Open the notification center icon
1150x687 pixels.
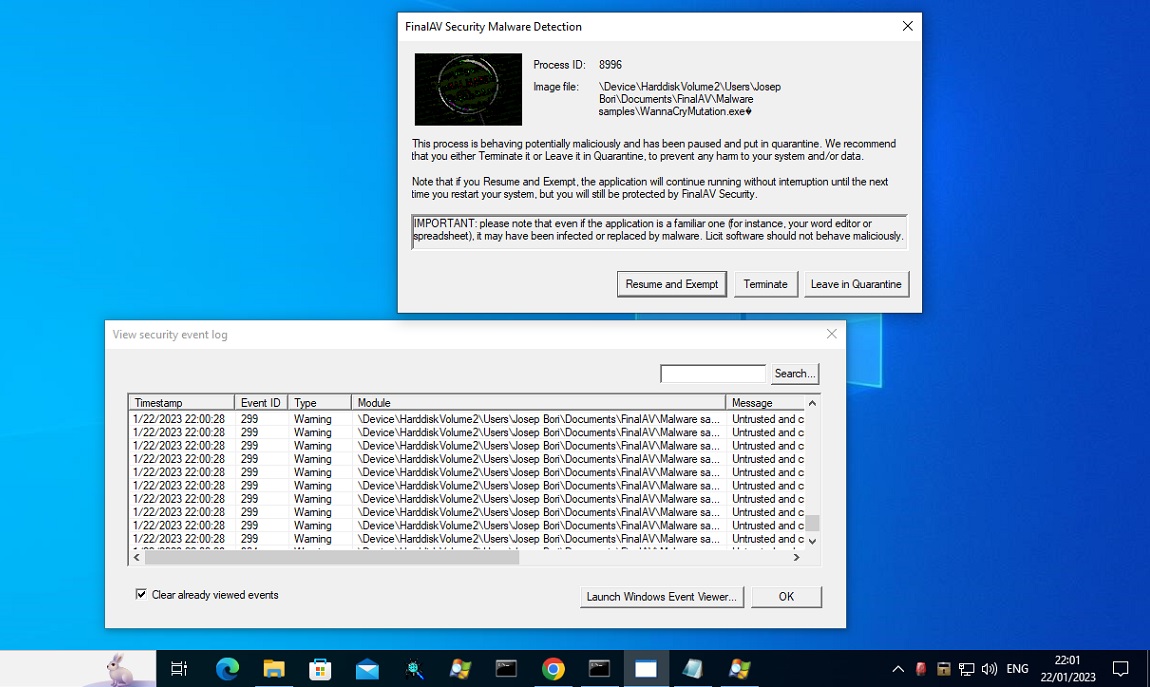1121,669
